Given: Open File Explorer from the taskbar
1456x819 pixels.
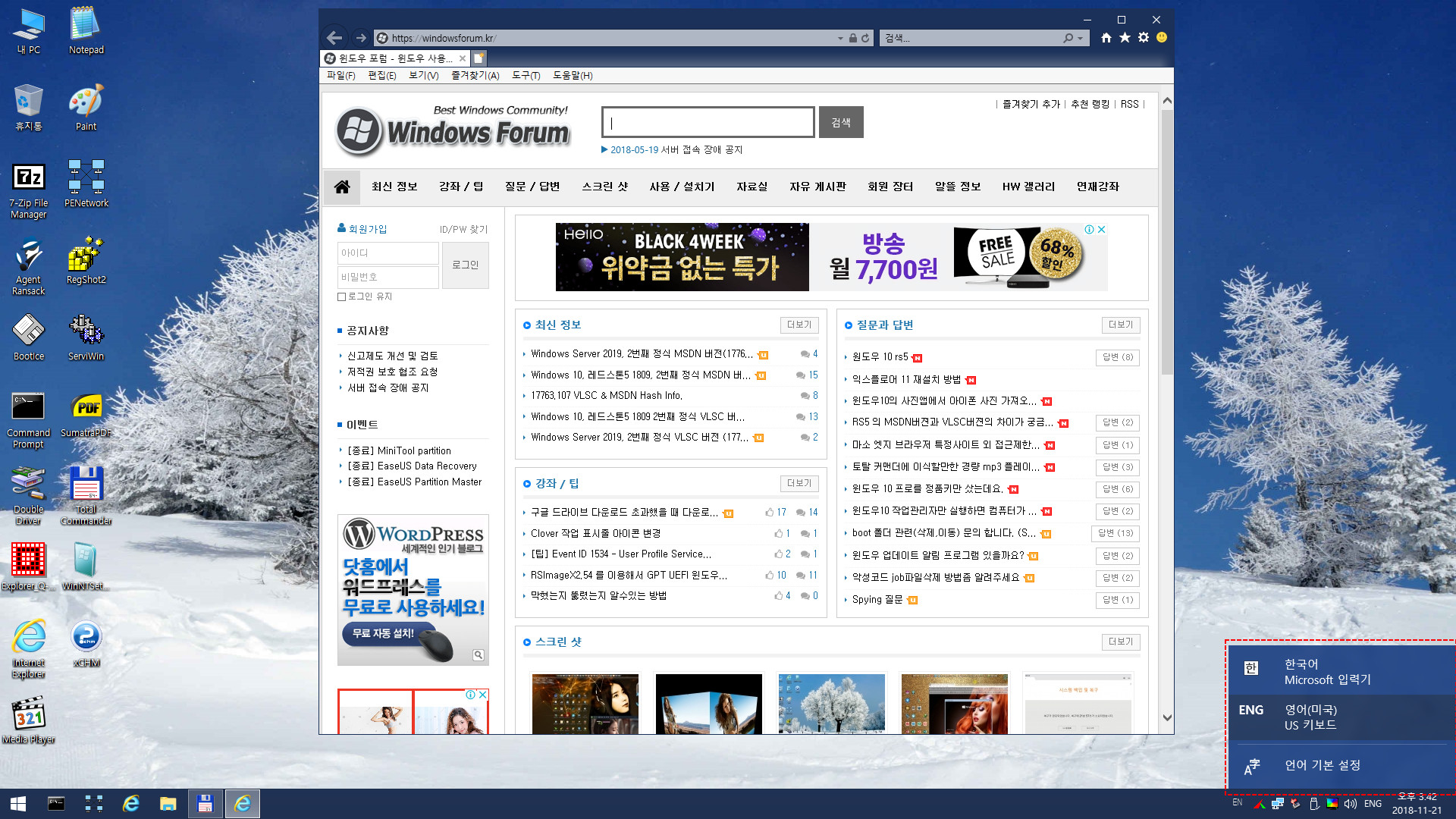Looking at the screenshot, I should pyautogui.click(x=168, y=804).
